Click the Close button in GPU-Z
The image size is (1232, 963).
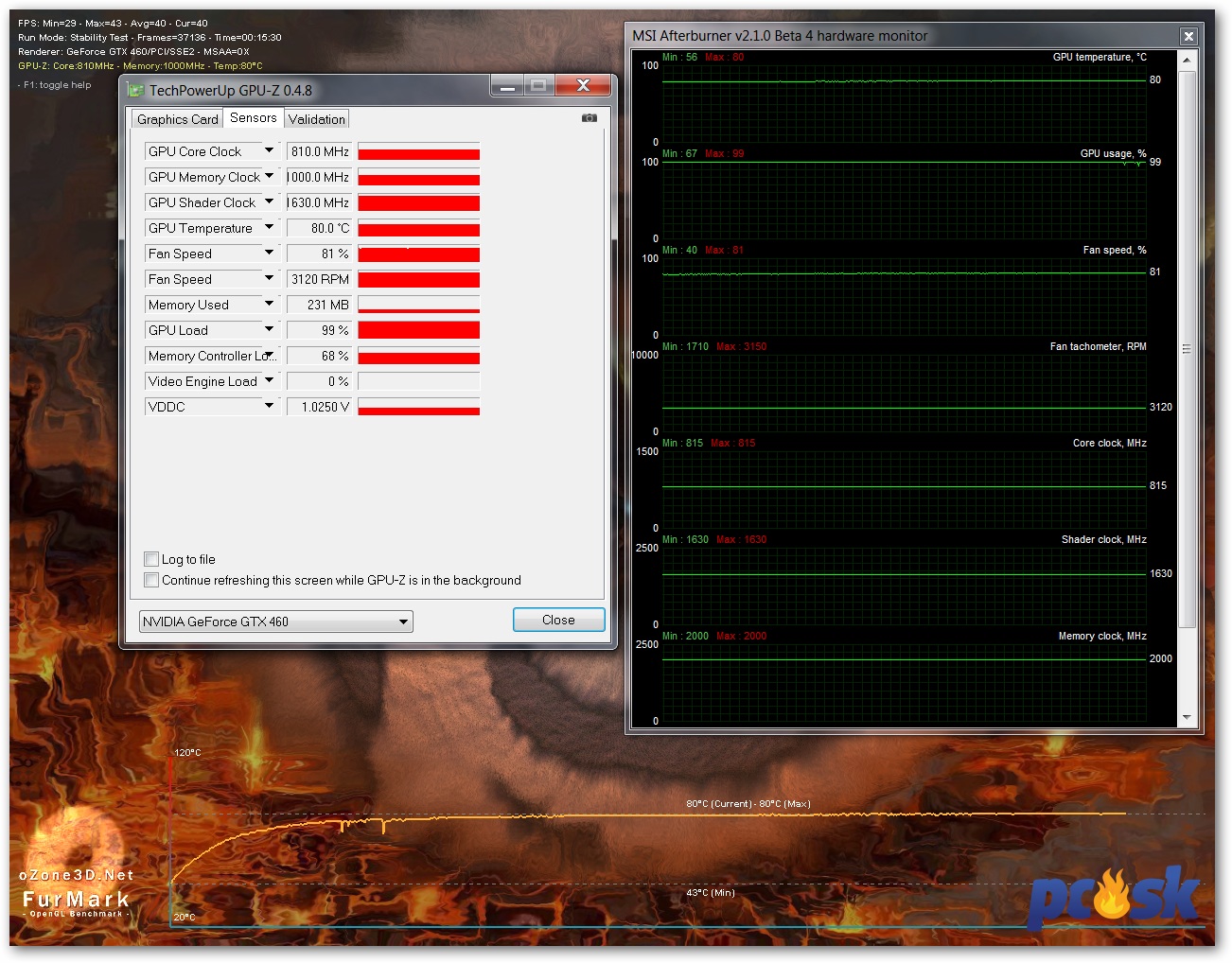tap(558, 620)
